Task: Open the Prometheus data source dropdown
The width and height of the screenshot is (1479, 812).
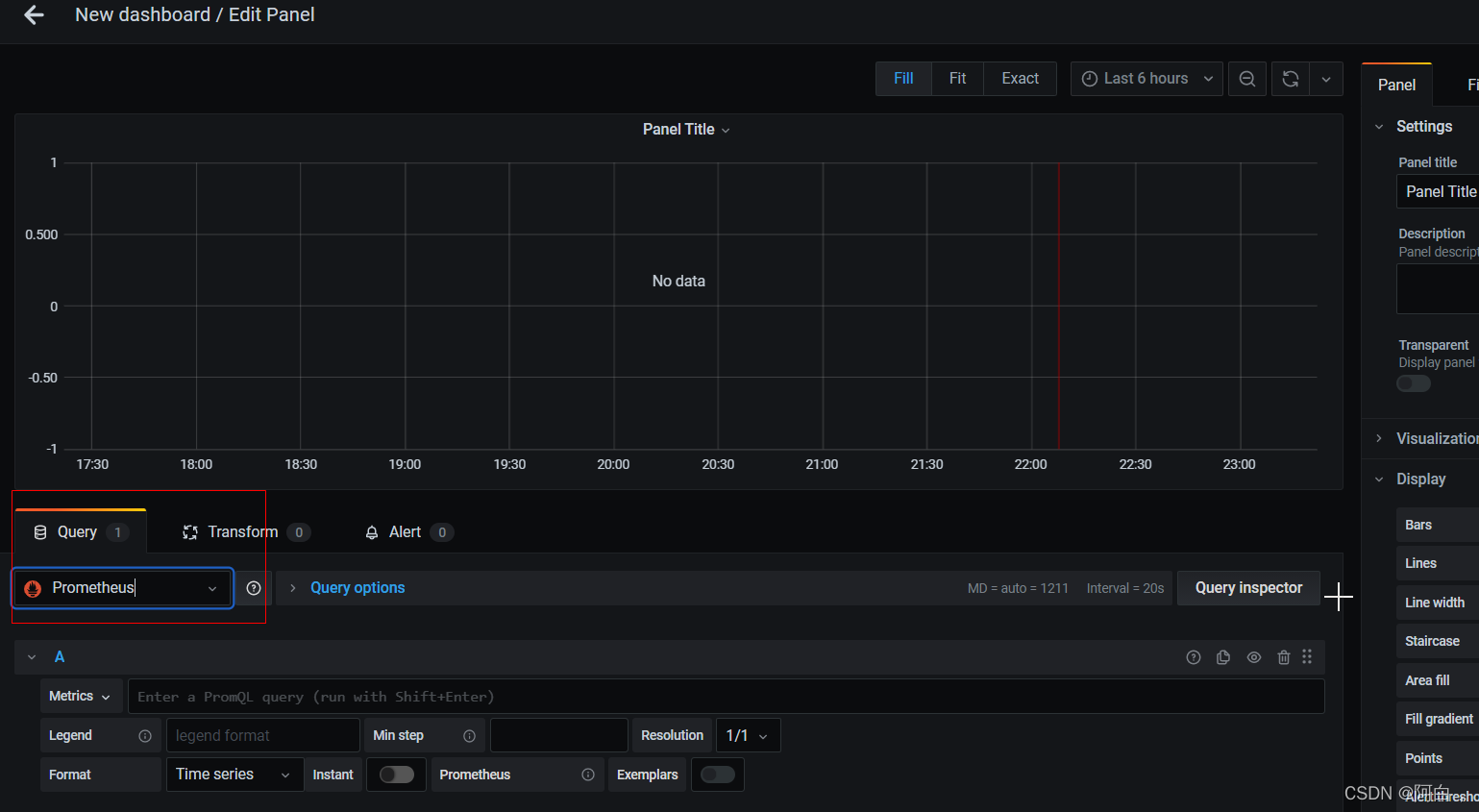Action: tap(123, 588)
